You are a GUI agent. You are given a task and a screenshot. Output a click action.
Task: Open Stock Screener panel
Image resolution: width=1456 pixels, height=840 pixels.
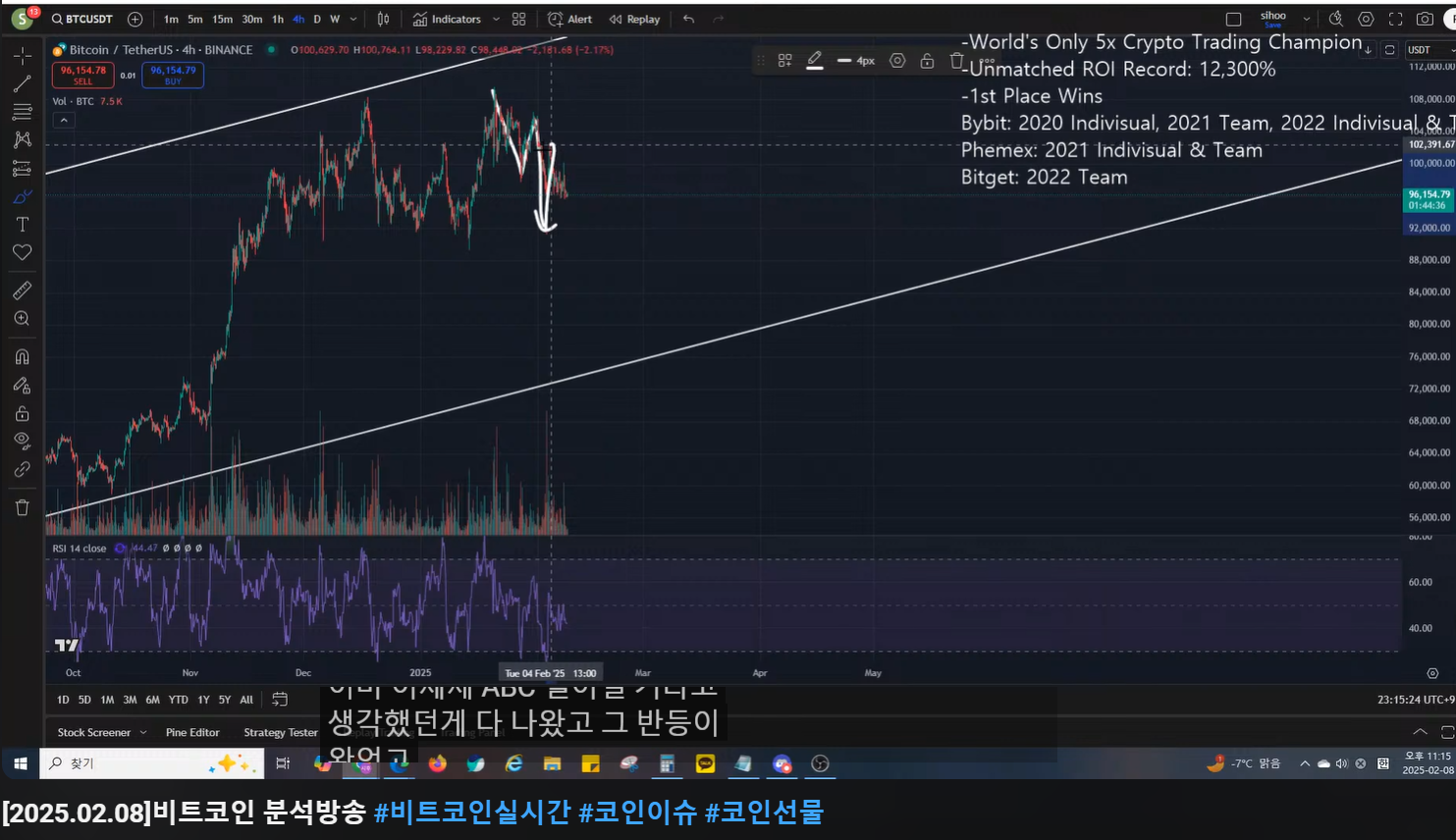94,732
